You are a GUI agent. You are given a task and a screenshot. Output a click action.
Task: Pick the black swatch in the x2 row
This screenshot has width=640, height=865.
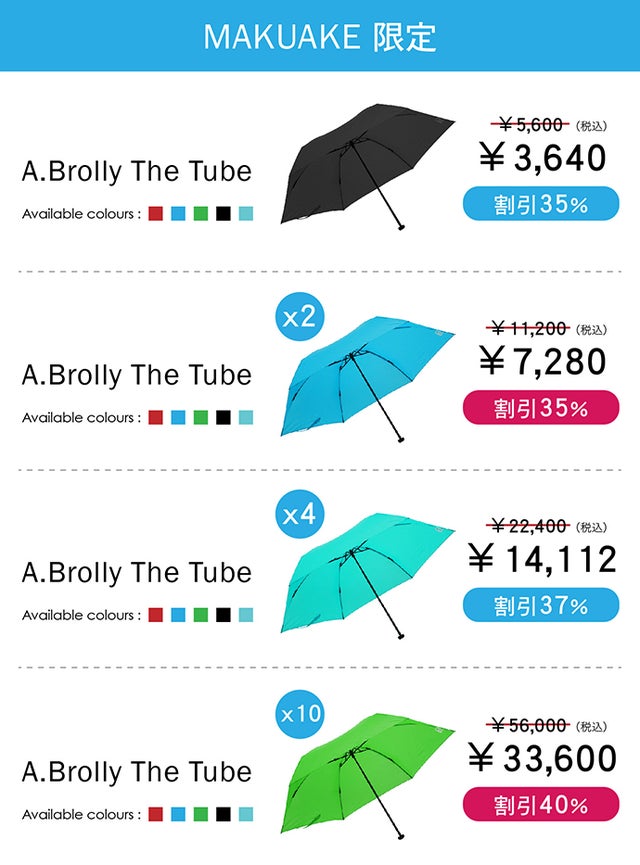(x=223, y=417)
